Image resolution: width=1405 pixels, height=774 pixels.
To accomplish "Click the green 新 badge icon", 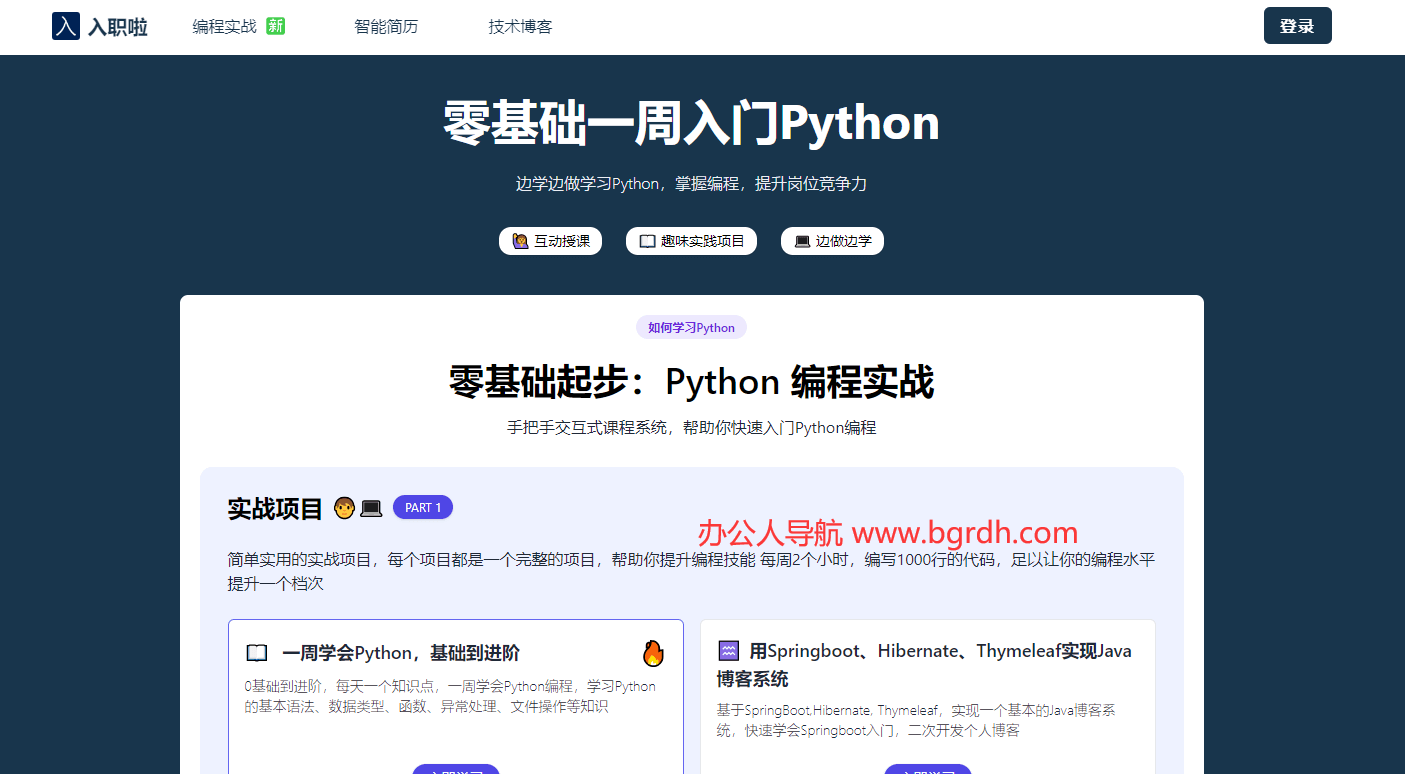I will coord(276,26).
